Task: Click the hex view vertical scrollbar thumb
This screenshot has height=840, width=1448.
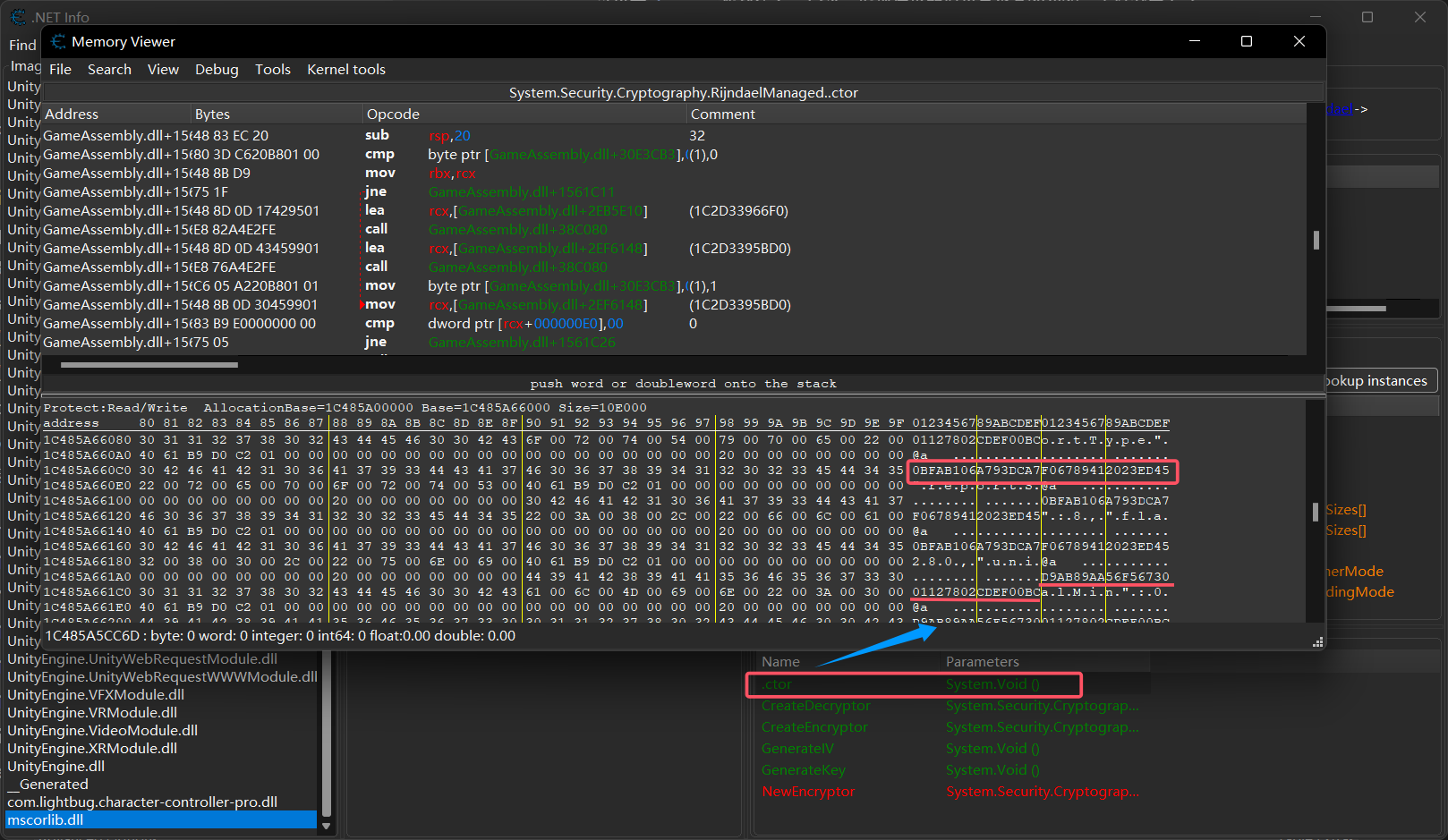Action: click(1316, 512)
